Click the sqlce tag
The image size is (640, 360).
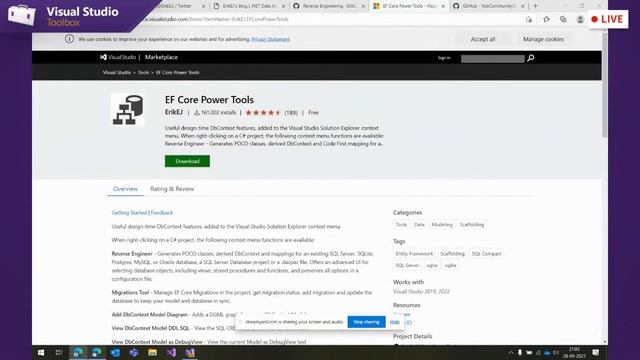coord(432,266)
